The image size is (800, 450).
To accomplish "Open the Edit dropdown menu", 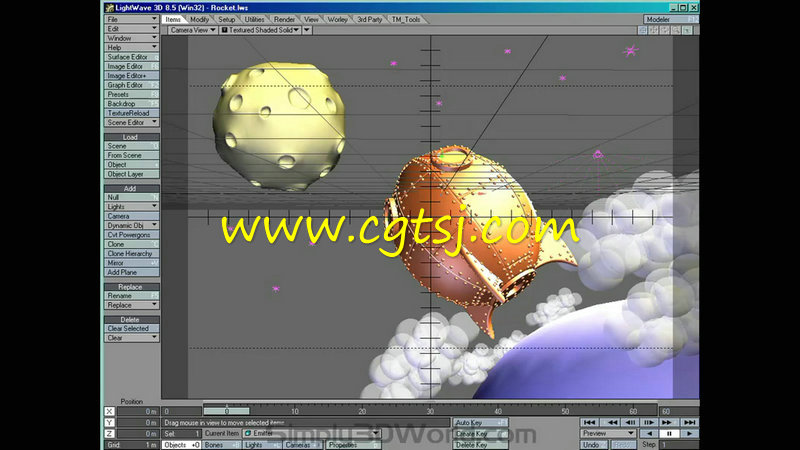I will pos(132,29).
